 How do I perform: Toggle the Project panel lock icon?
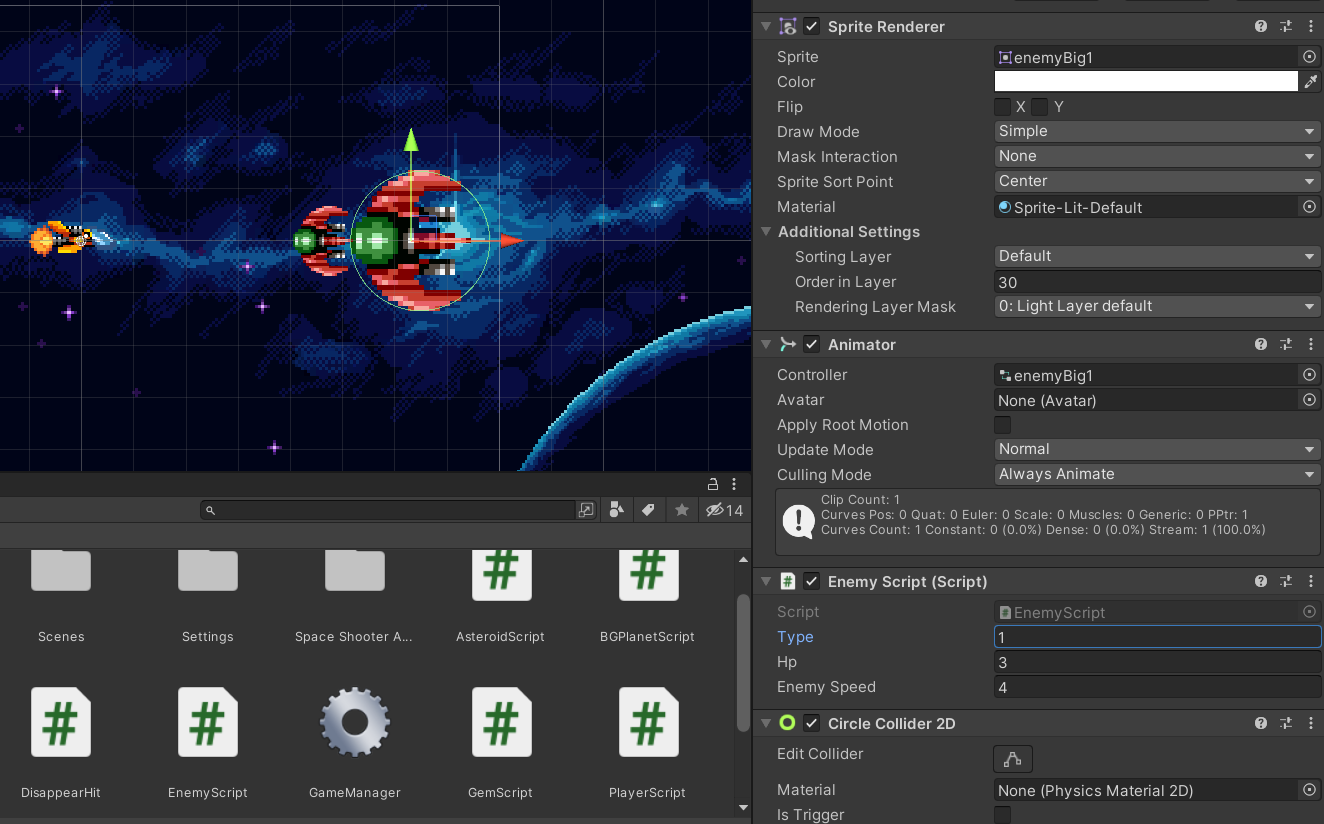coord(713,484)
